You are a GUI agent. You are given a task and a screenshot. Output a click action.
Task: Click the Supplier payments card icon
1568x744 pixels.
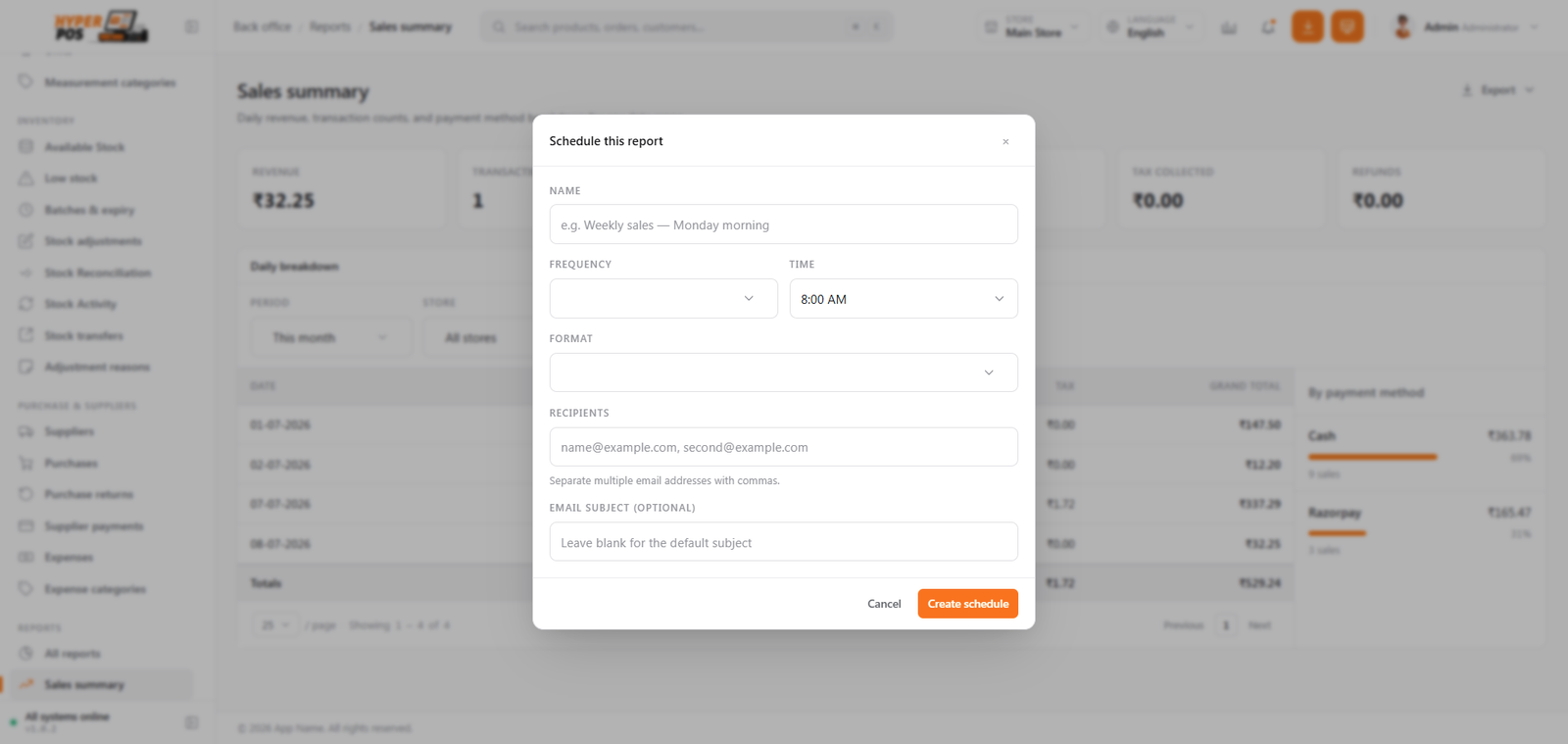pos(26,526)
